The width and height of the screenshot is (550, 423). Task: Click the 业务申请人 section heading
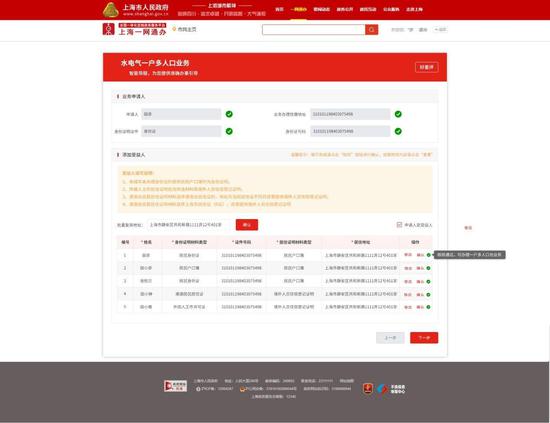[133, 96]
